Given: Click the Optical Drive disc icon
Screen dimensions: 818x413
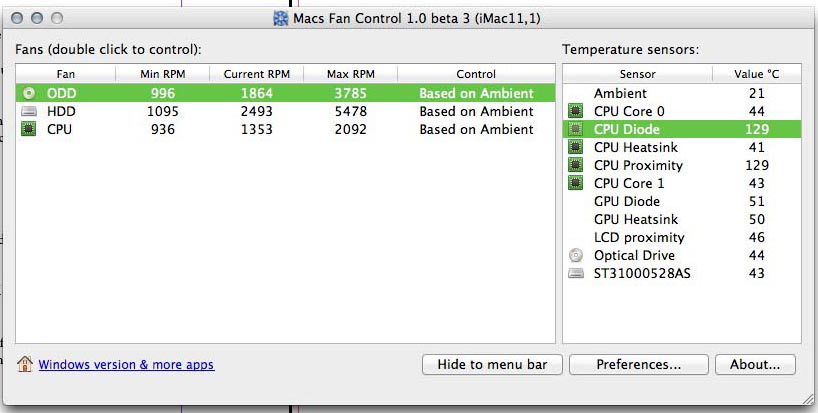Looking at the screenshot, I should pyautogui.click(x=575, y=256).
